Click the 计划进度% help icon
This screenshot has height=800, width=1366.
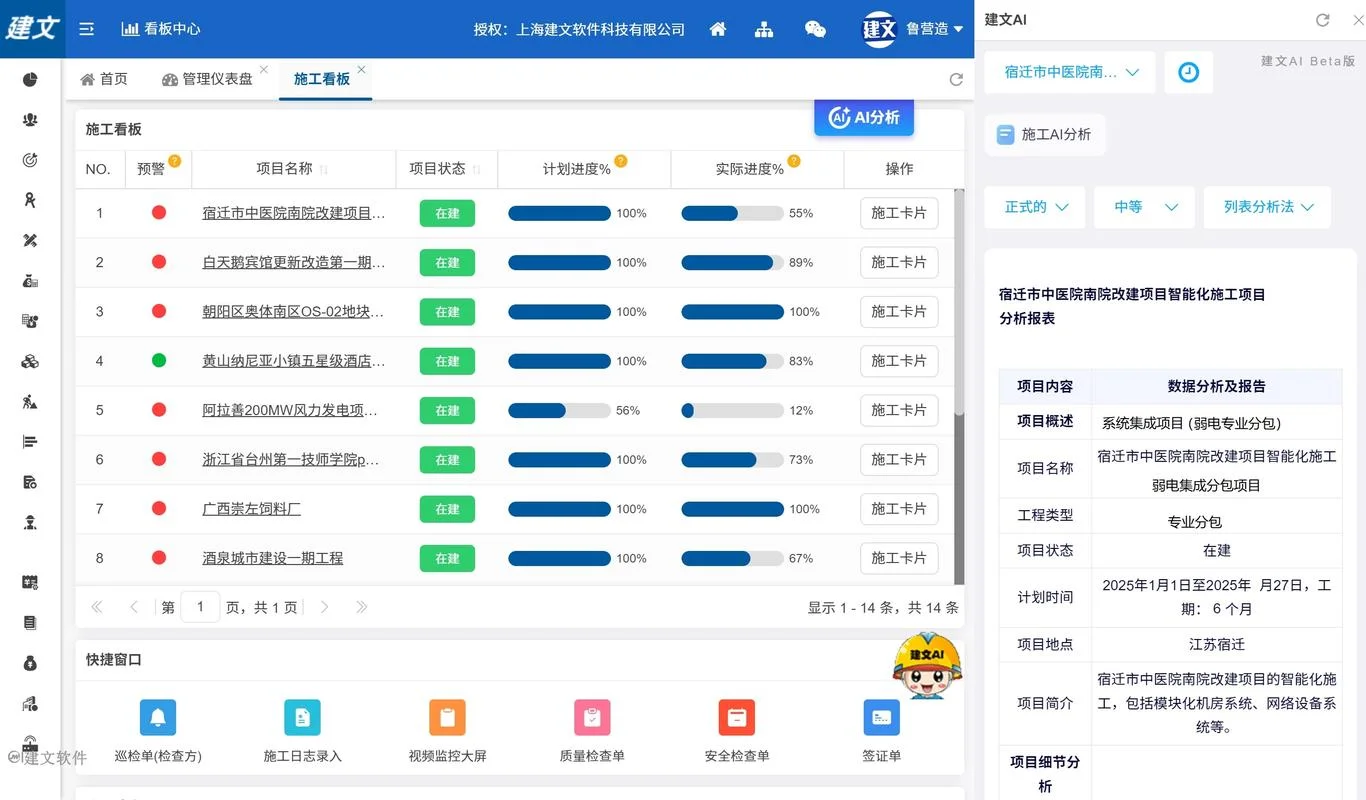pos(621,161)
